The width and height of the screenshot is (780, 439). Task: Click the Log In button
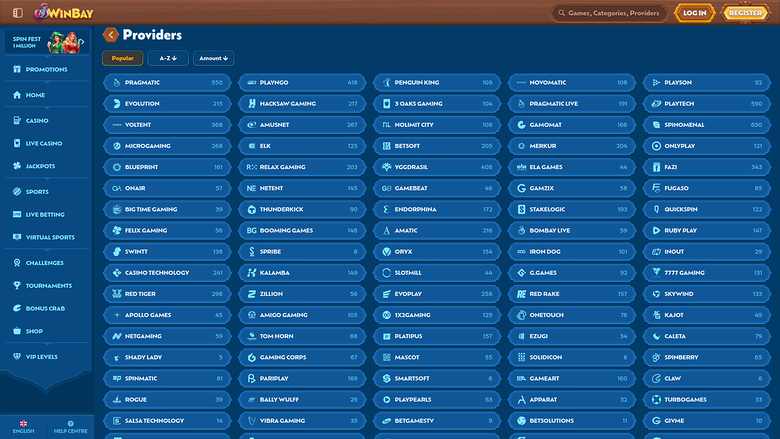pos(693,13)
